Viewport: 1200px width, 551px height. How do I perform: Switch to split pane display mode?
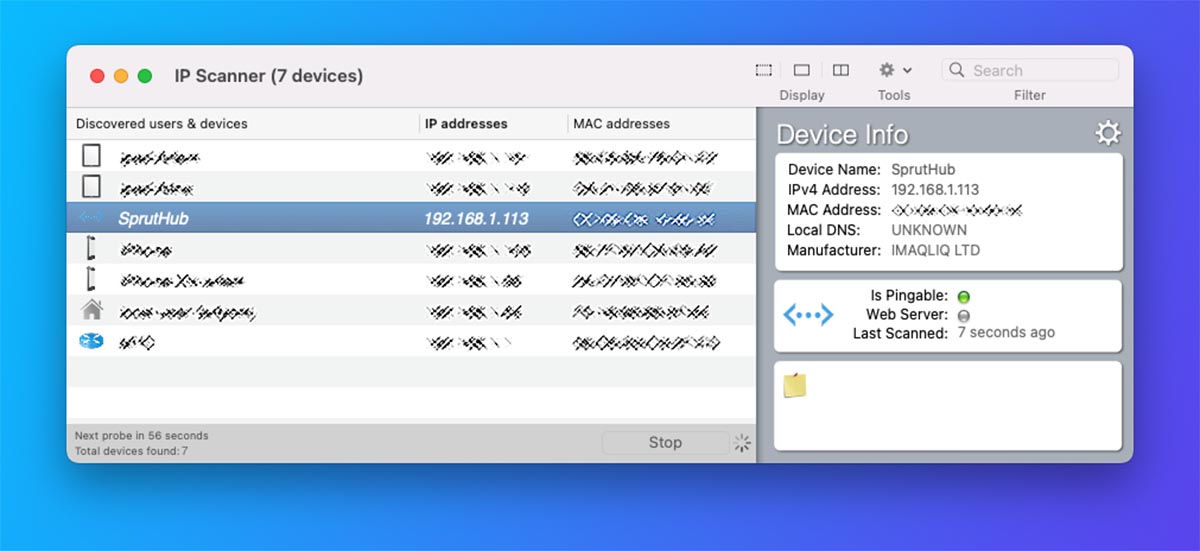841,70
